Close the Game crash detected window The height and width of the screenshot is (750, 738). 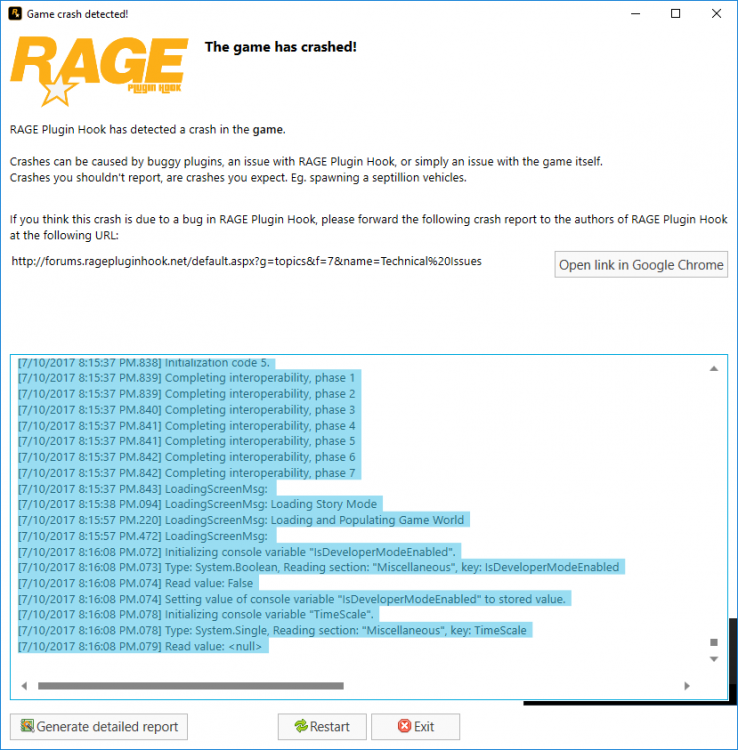[716, 13]
